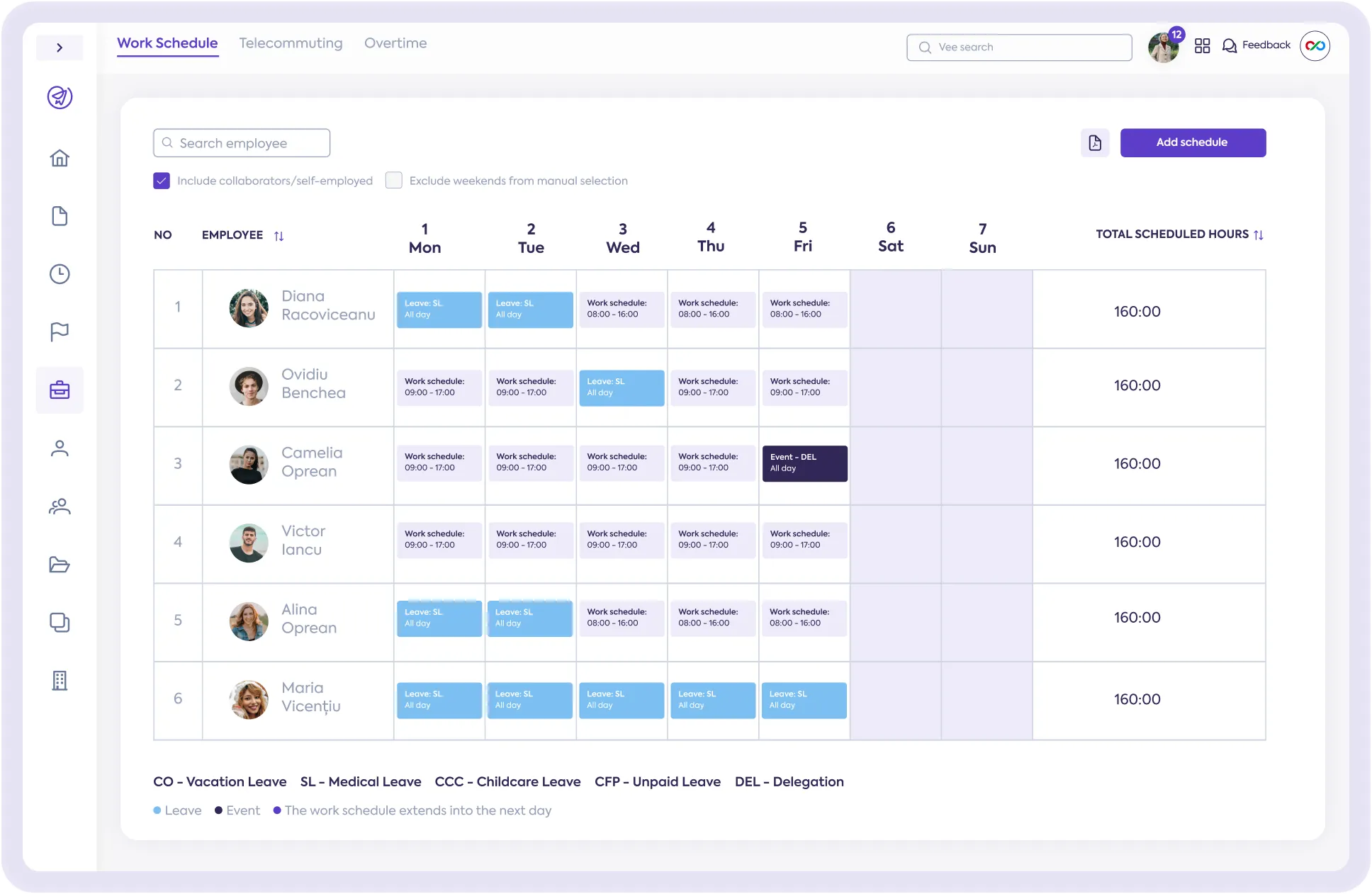Go to the Home icon in sidebar
The height and width of the screenshot is (894, 1372).
tap(60, 158)
